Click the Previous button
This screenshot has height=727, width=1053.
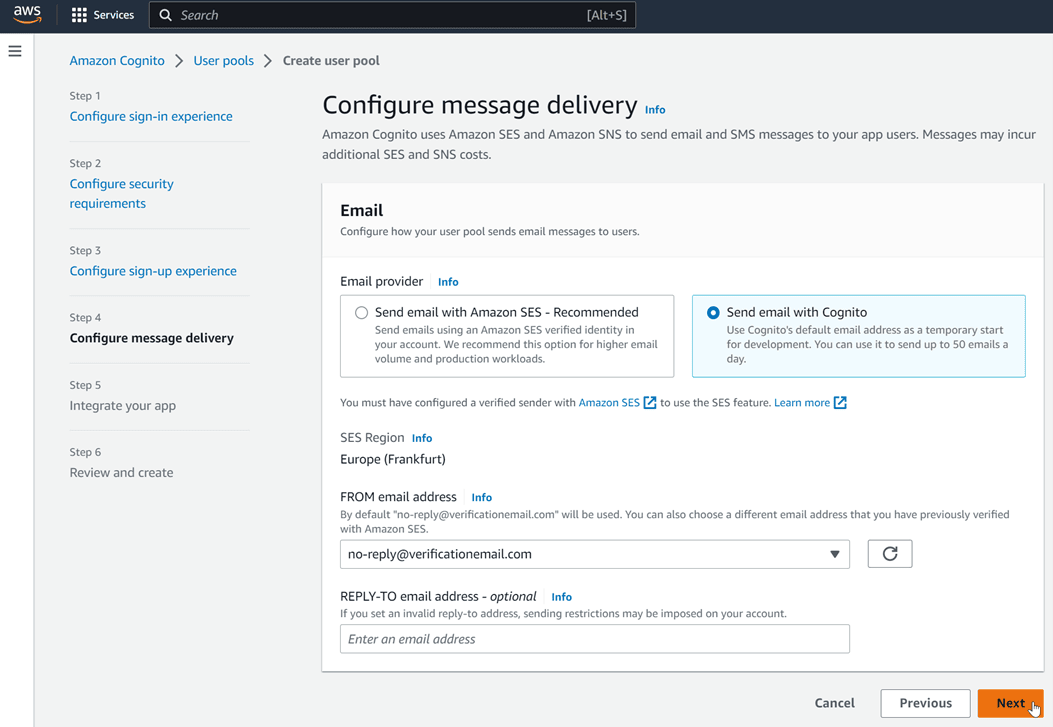[x=924, y=703]
